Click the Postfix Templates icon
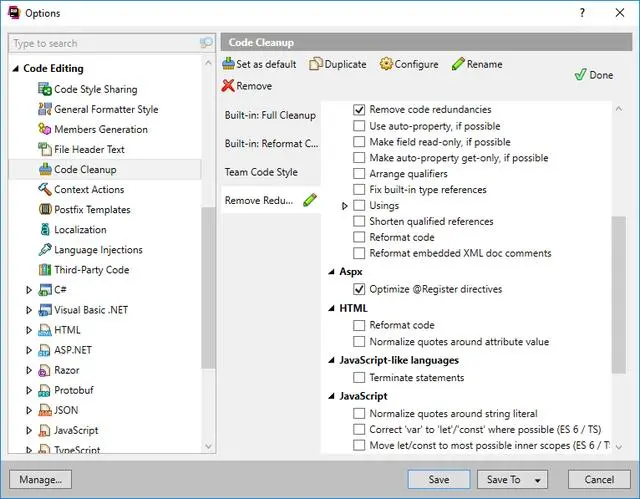640x499 pixels. pos(45,209)
